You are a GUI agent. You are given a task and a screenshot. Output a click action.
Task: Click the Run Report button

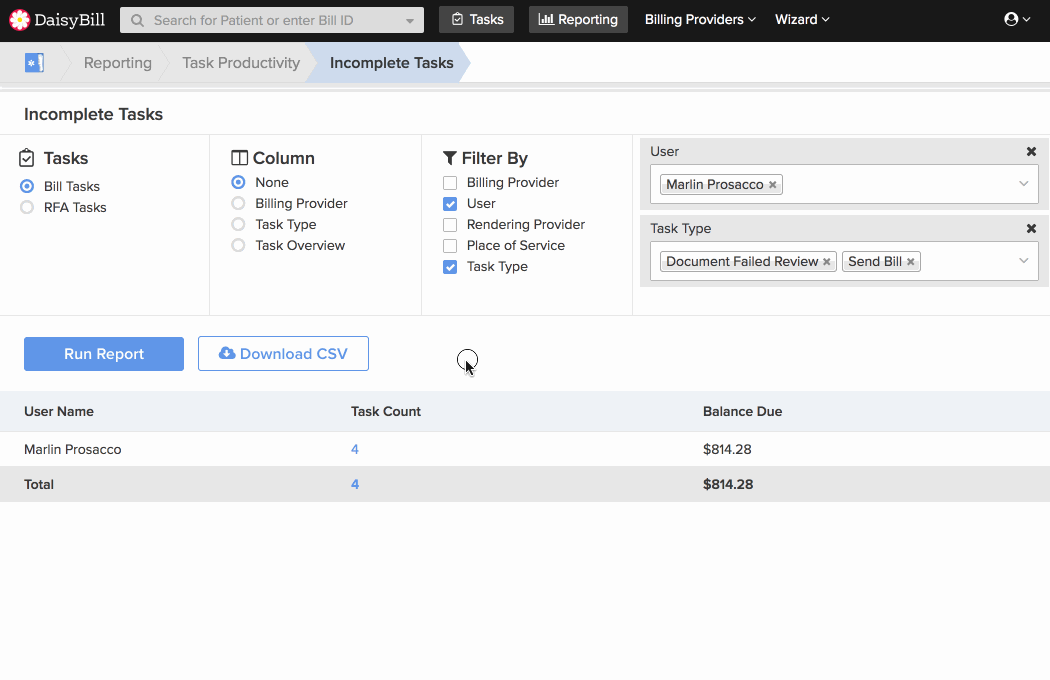(104, 354)
